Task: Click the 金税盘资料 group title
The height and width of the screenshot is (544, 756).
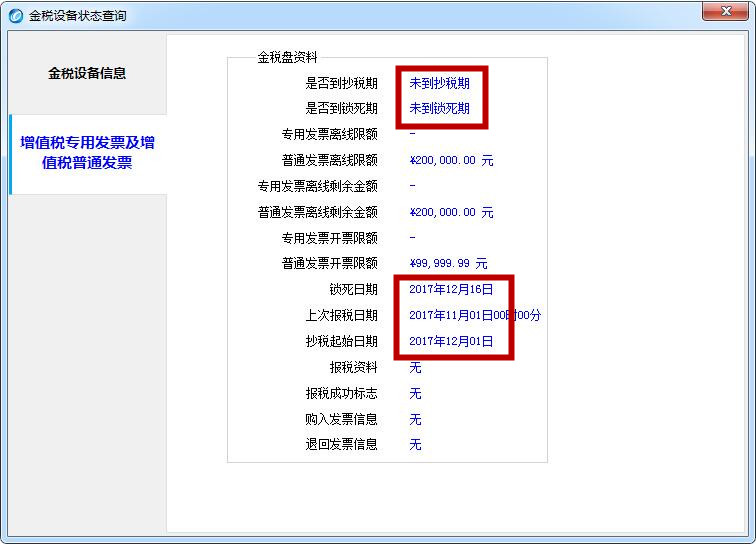Action: pyautogui.click(x=287, y=57)
